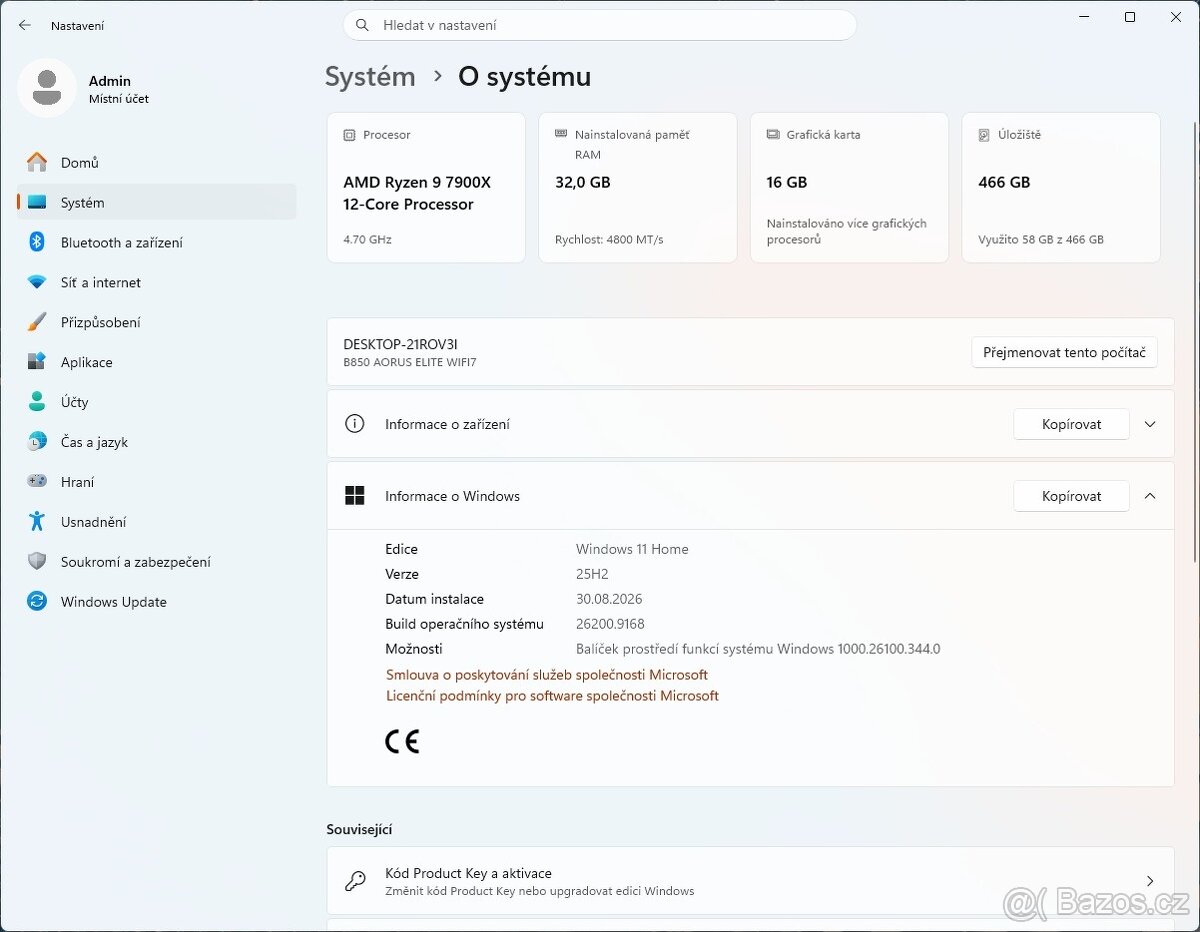Click the Související heading

pos(359,829)
